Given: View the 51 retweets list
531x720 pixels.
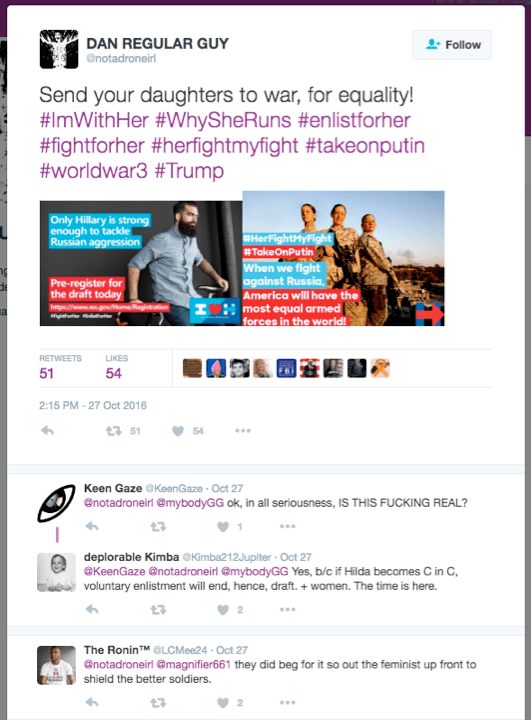Looking at the screenshot, I should (60, 368).
